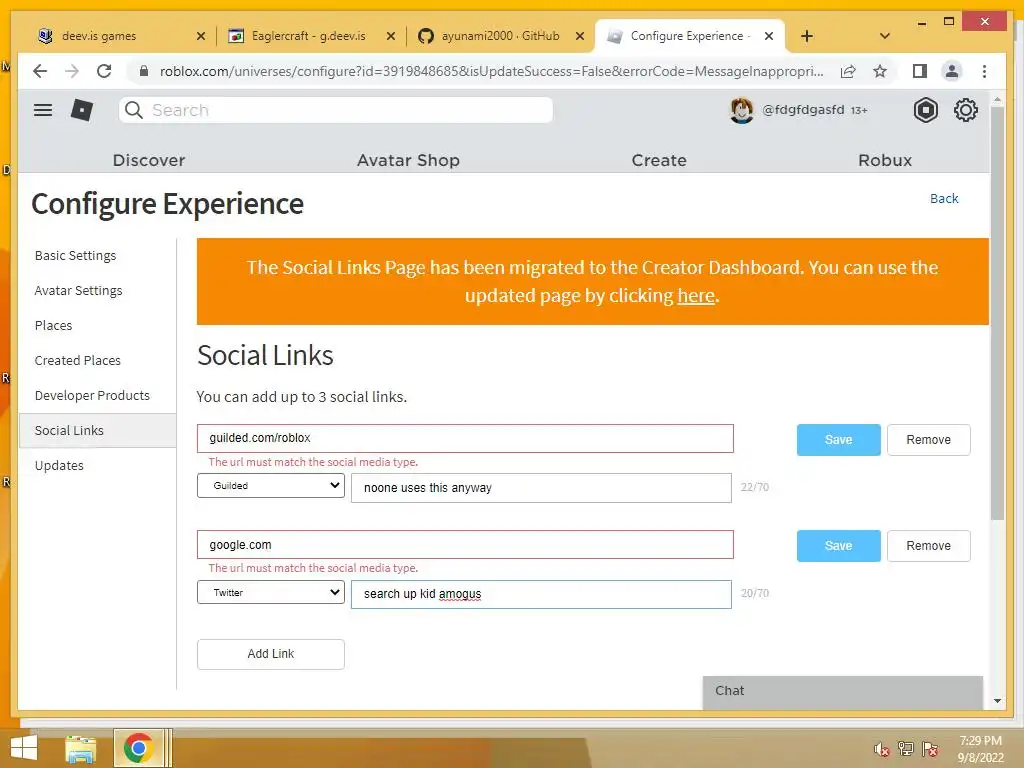Screen dimensions: 1024x768
Task: Toggle the Chrome side panel icon
Action: click(x=920, y=71)
